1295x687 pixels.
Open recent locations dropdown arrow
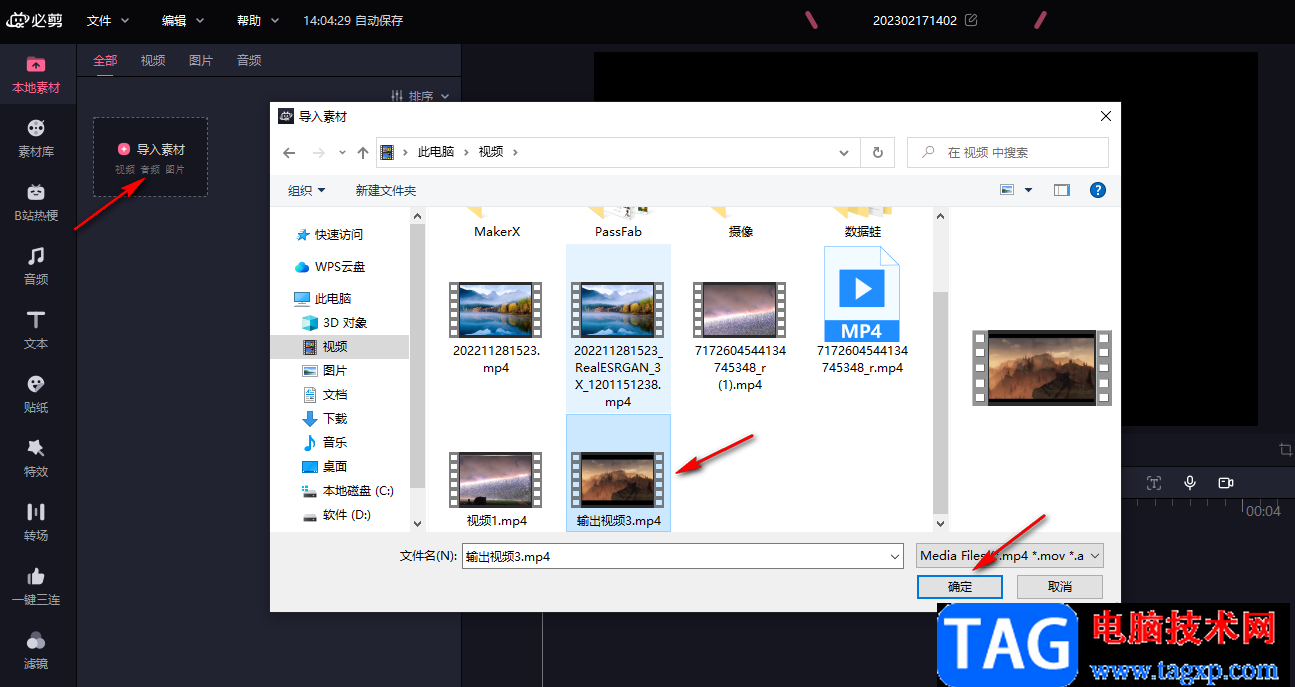coord(342,153)
